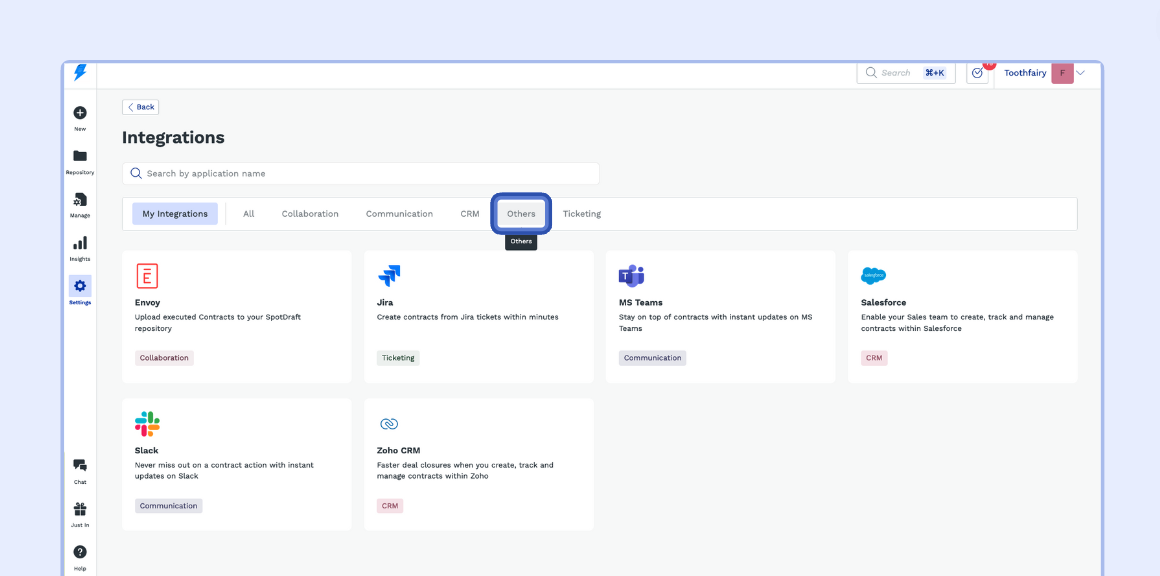The height and width of the screenshot is (576, 1160).
Task: Click 'Never miss out on a contract' text
Action: 224,470
